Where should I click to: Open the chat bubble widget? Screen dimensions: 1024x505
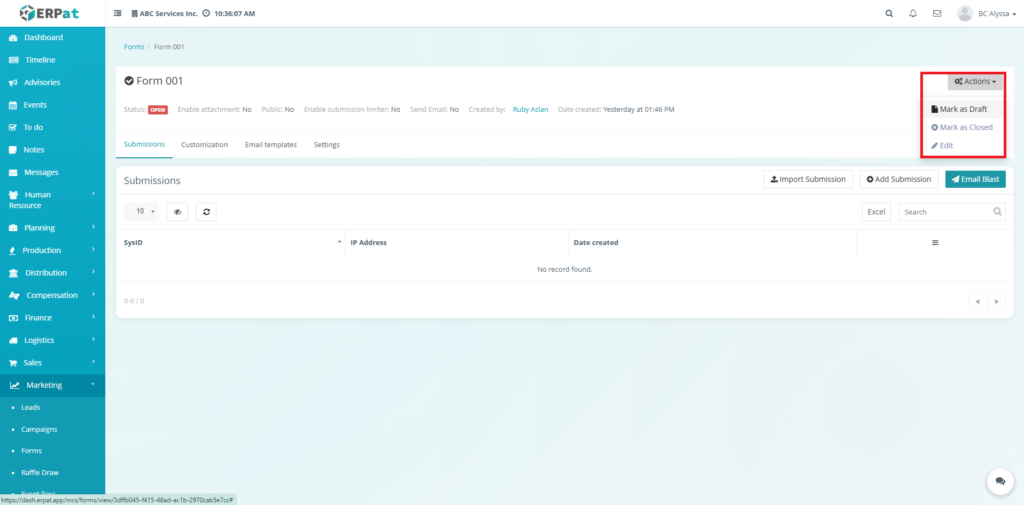tap(999, 481)
